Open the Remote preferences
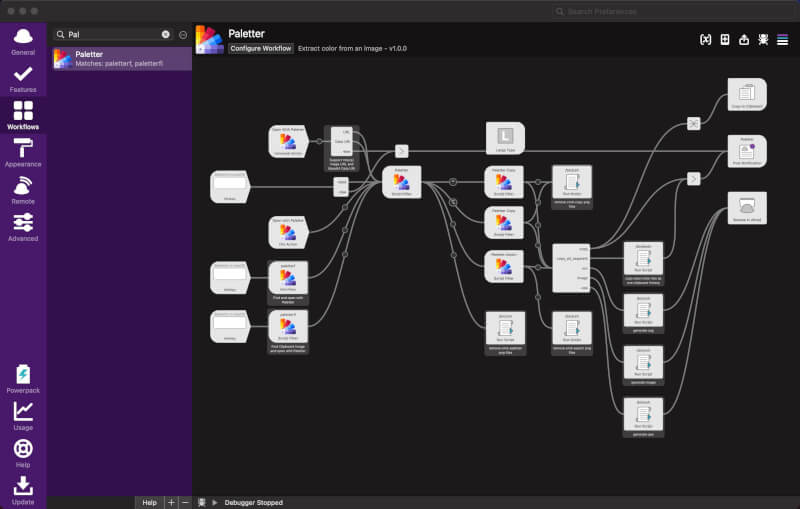Image resolution: width=800 pixels, height=509 pixels. tap(23, 190)
